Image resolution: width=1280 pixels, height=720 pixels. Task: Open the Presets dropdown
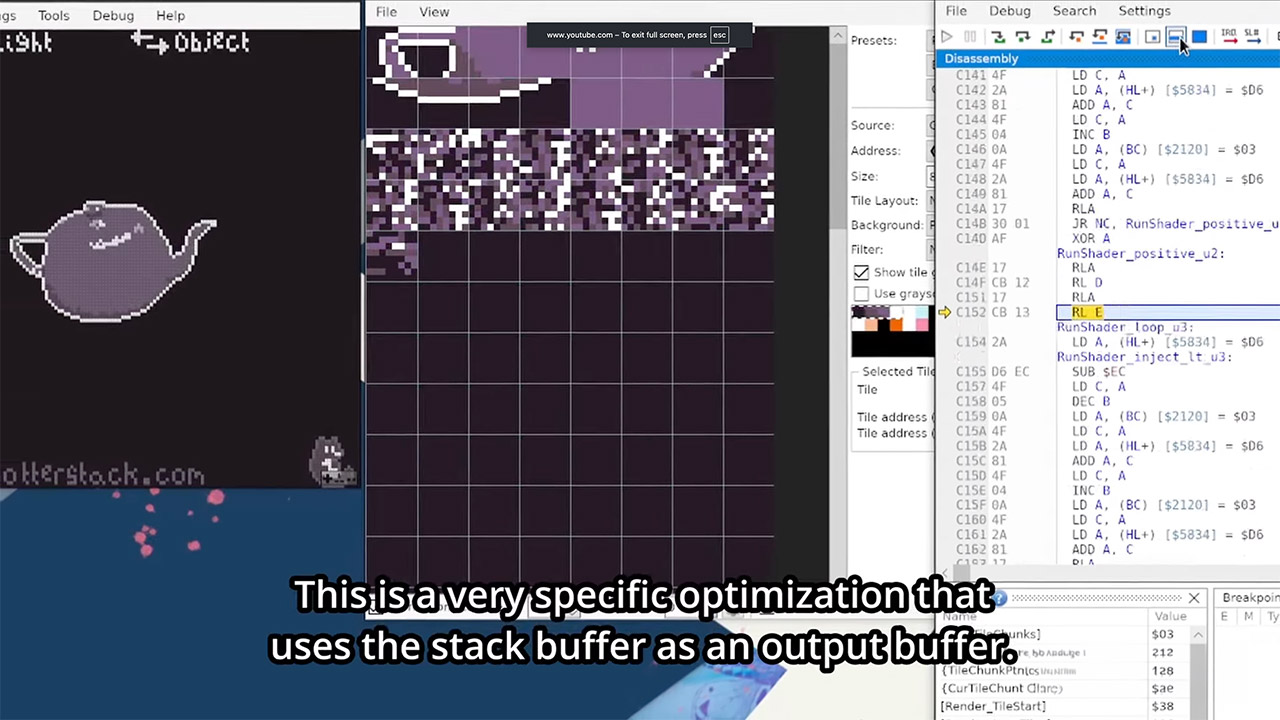(x=931, y=40)
